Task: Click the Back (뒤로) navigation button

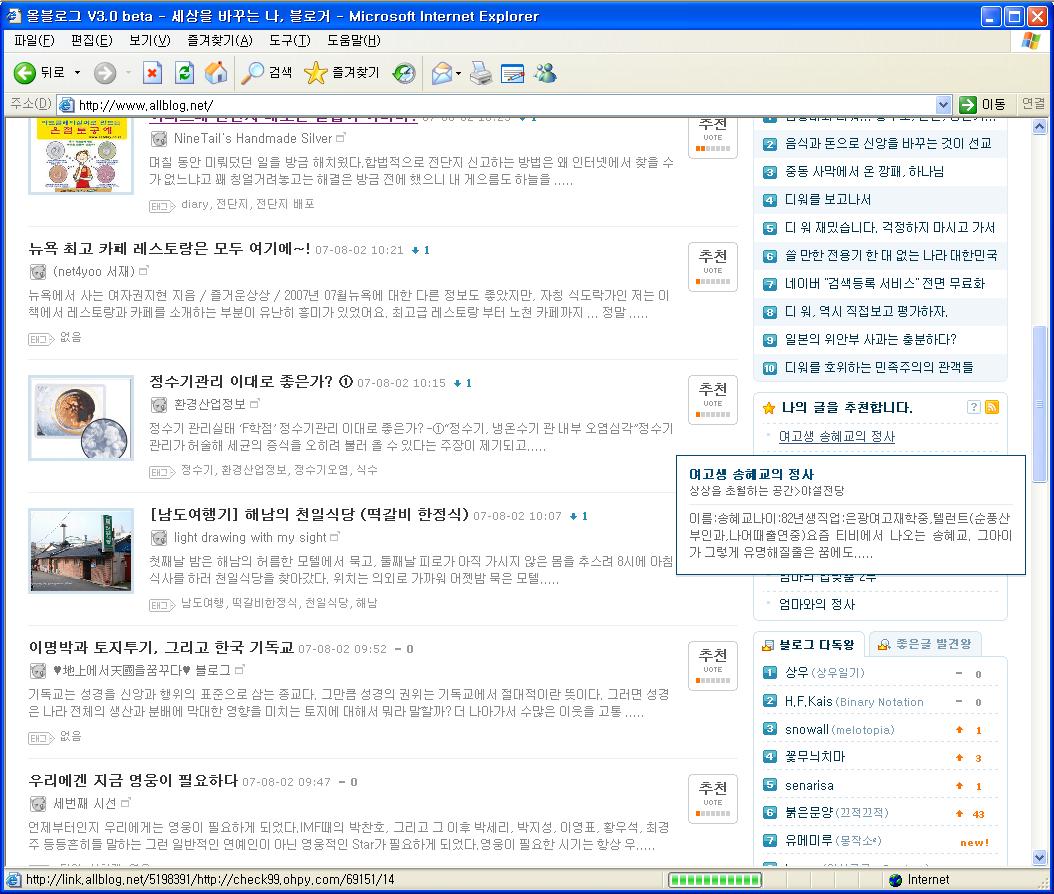Action: point(38,73)
